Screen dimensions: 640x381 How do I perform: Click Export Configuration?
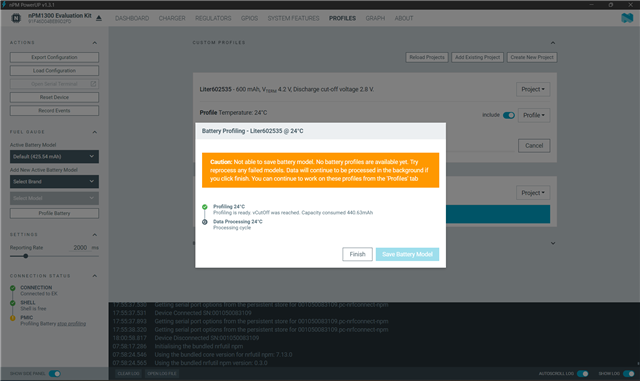[54, 57]
